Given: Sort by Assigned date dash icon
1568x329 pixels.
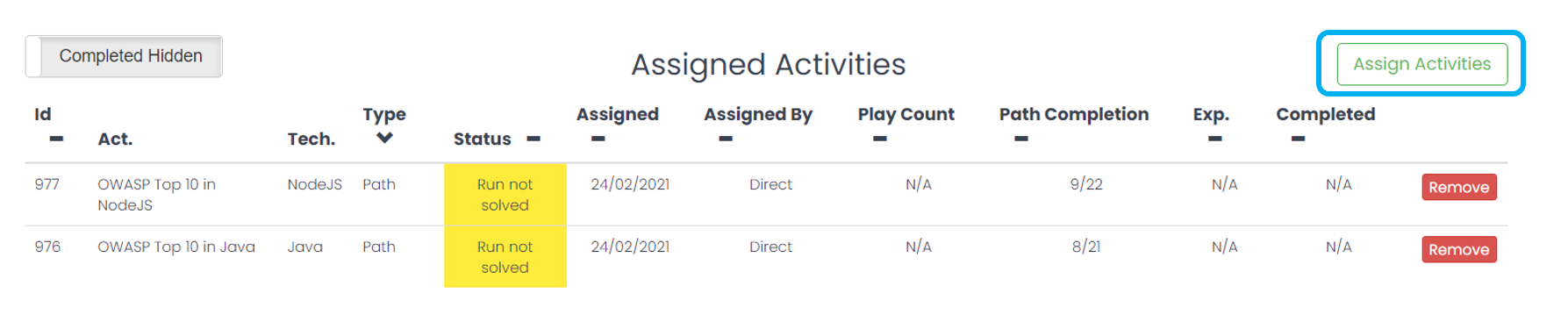Looking at the screenshot, I should (x=598, y=139).
